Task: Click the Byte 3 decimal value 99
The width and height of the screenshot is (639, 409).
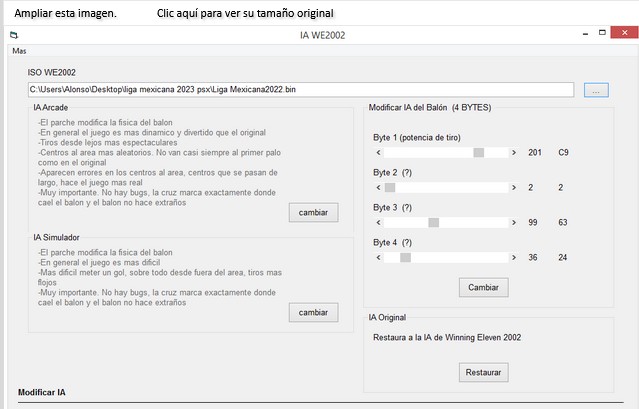Action: pyautogui.click(x=533, y=222)
